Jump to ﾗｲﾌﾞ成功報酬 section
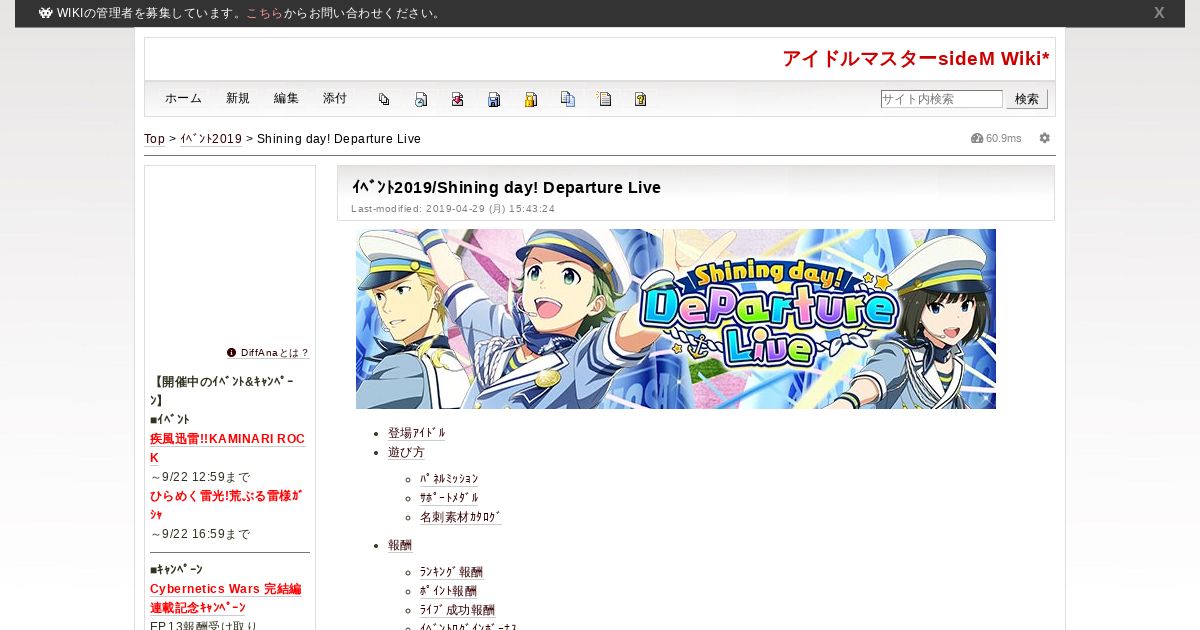 pos(457,610)
